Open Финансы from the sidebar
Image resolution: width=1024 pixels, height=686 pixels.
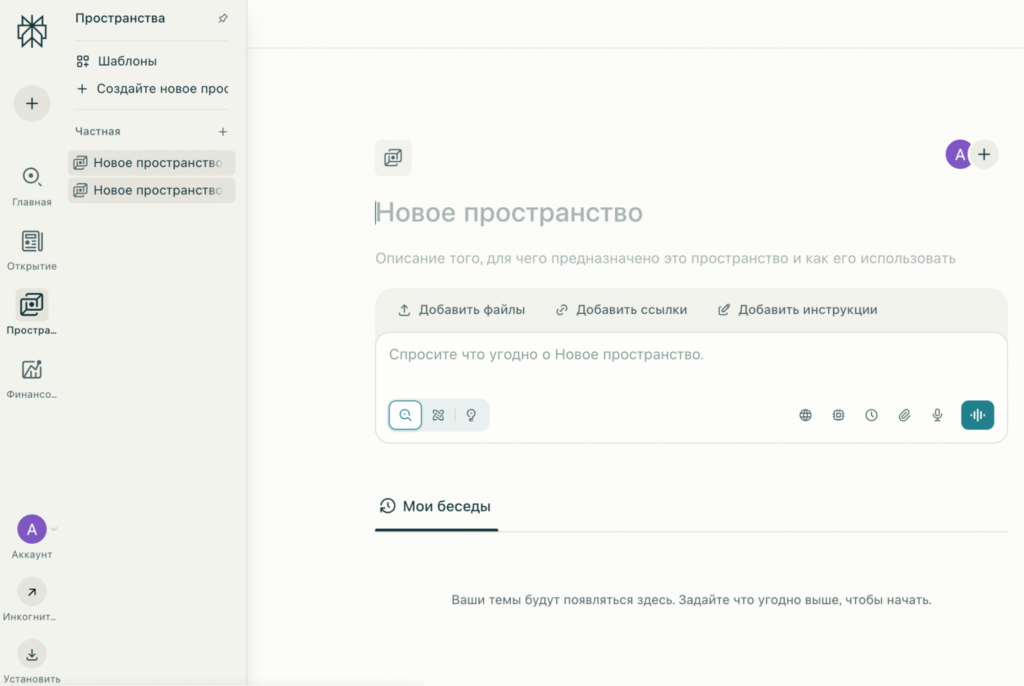pyautogui.click(x=31, y=375)
